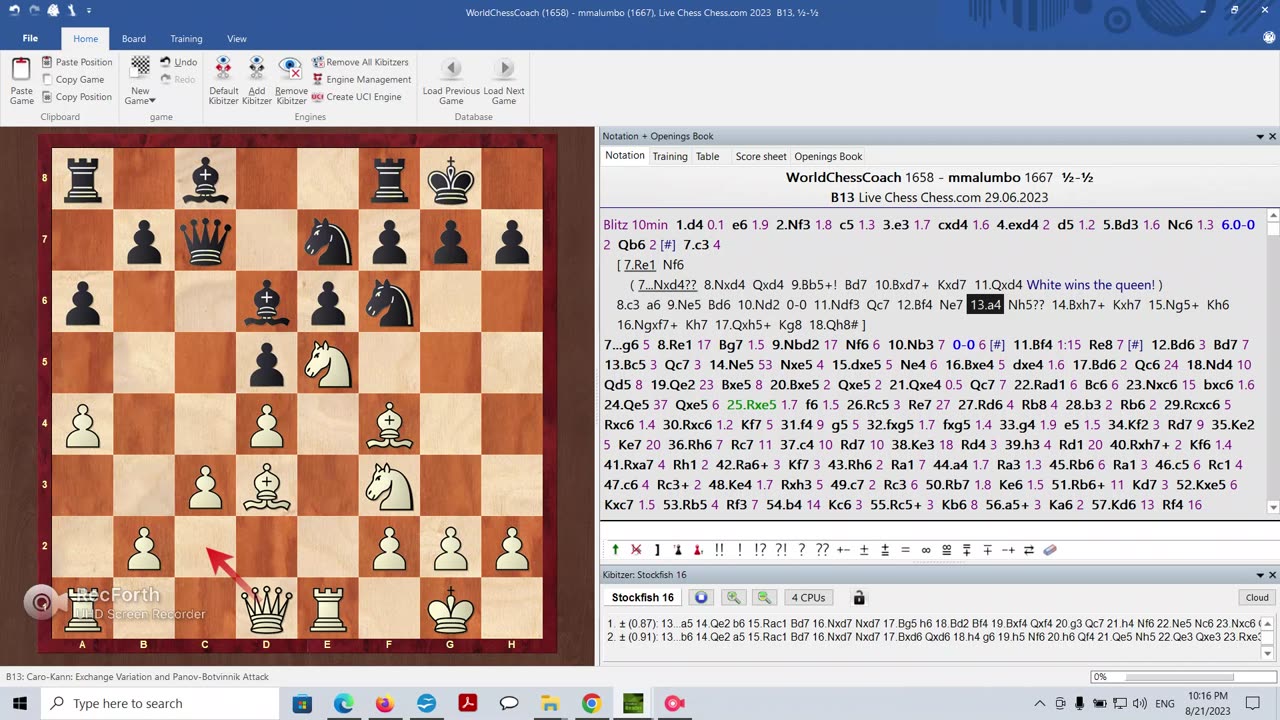Open the Table tab

coord(708,156)
